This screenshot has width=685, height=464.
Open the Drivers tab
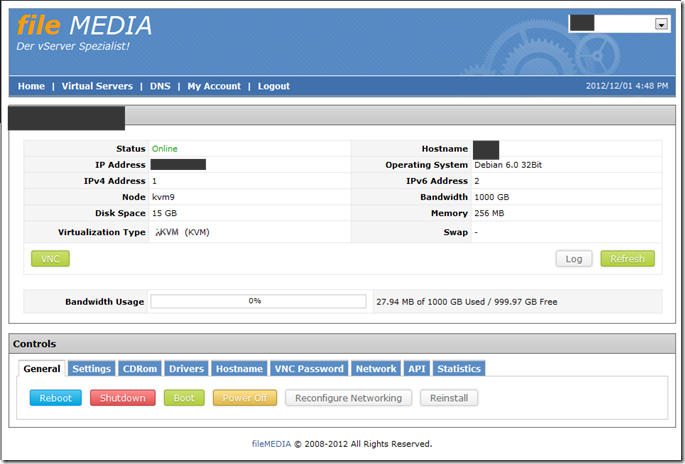coord(187,369)
